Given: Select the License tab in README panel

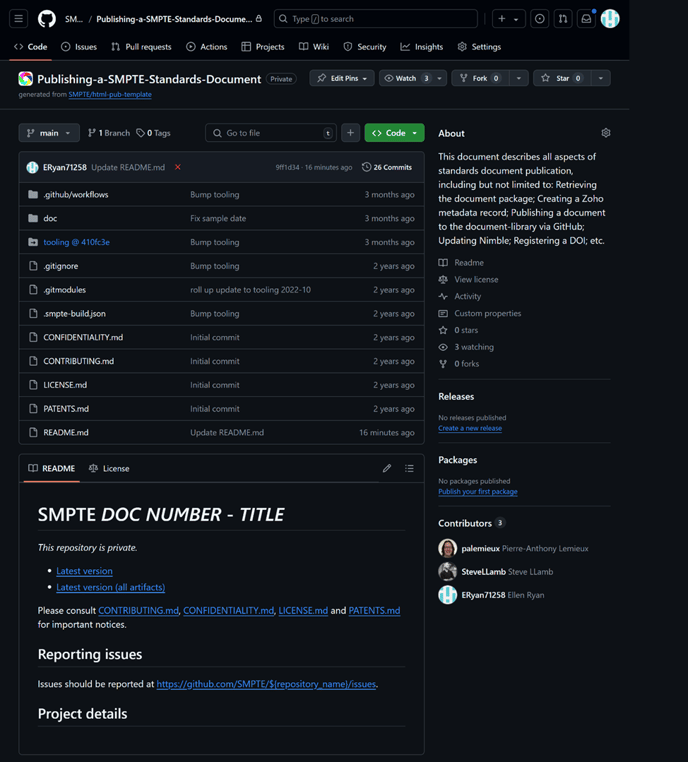Looking at the screenshot, I should (x=109, y=468).
